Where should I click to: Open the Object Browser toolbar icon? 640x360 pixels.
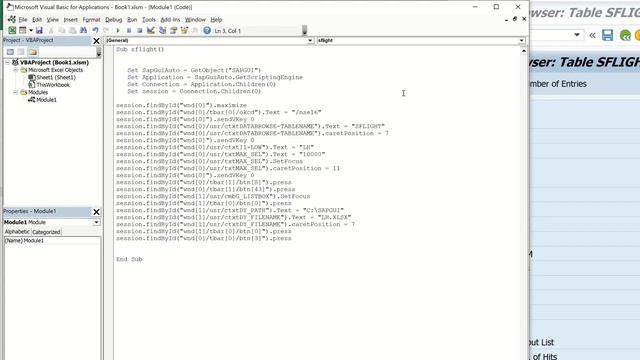[x=184, y=31]
